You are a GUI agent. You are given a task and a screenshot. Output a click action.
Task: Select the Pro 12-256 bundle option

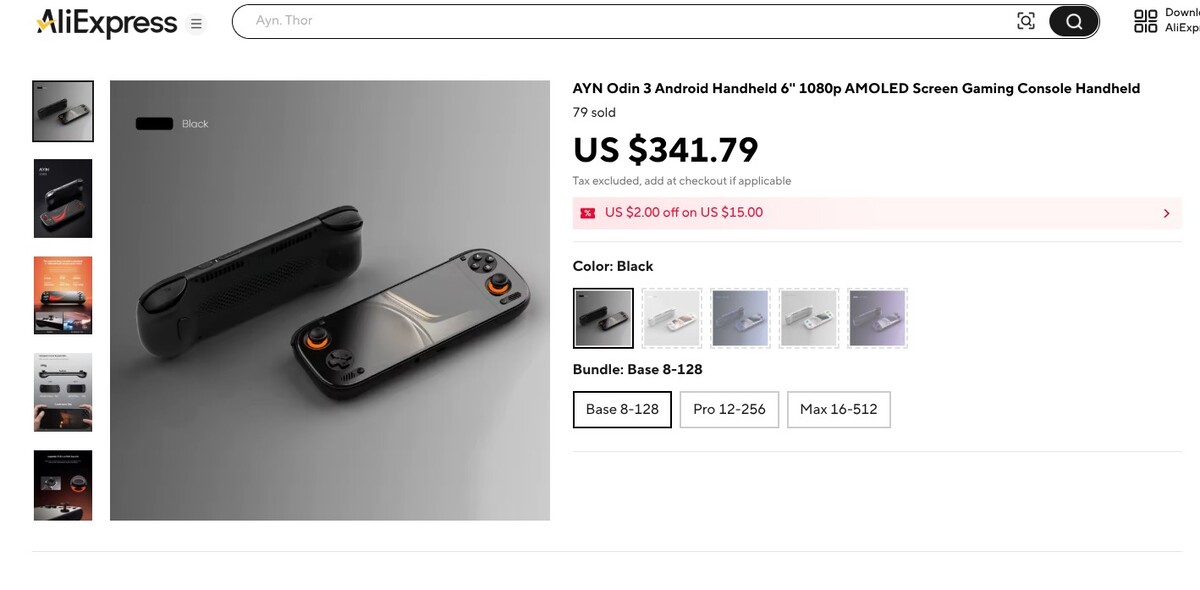tap(729, 409)
